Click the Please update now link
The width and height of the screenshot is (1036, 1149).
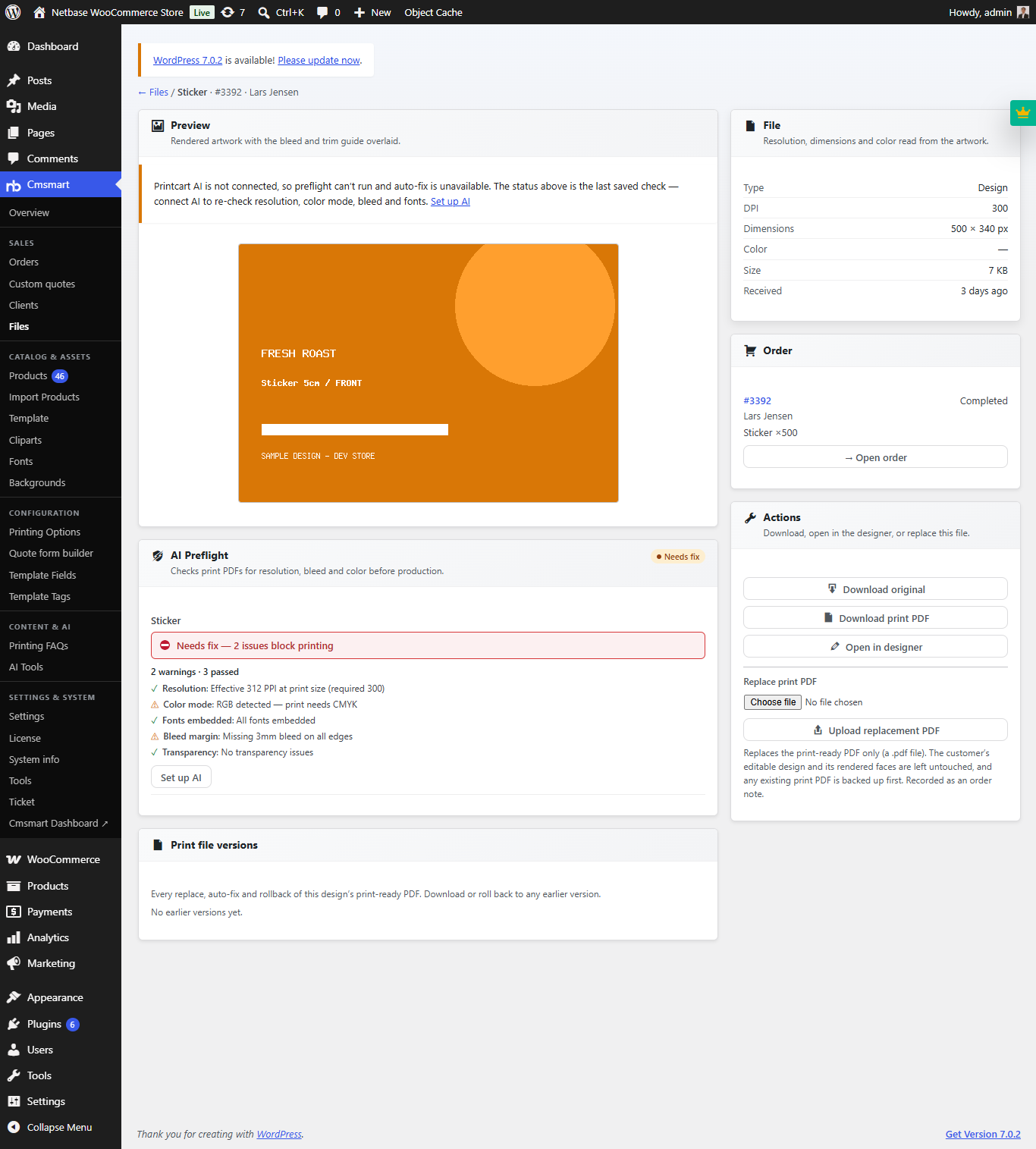pyautogui.click(x=319, y=60)
